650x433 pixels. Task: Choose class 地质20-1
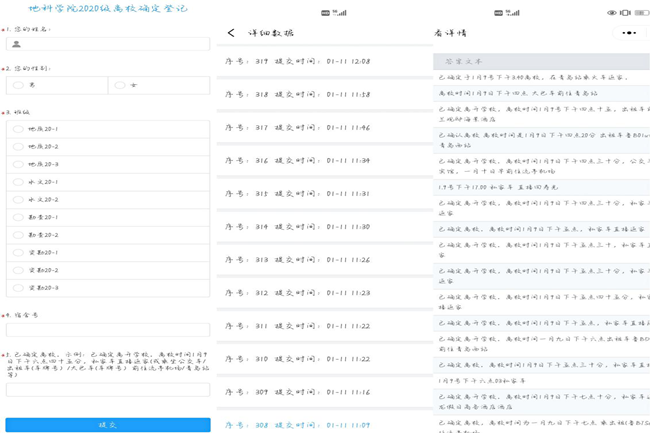click(108, 129)
